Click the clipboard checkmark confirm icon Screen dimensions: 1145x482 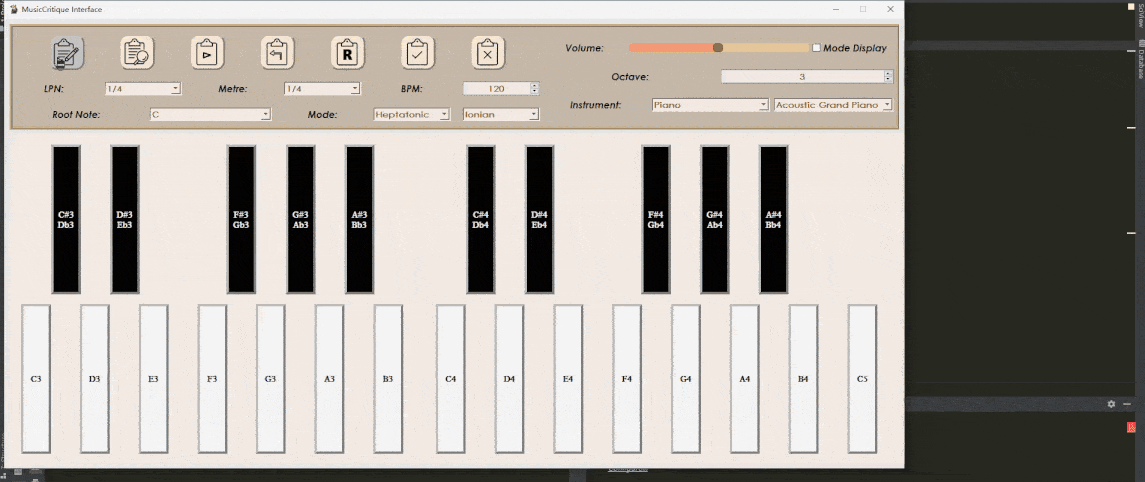point(418,53)
